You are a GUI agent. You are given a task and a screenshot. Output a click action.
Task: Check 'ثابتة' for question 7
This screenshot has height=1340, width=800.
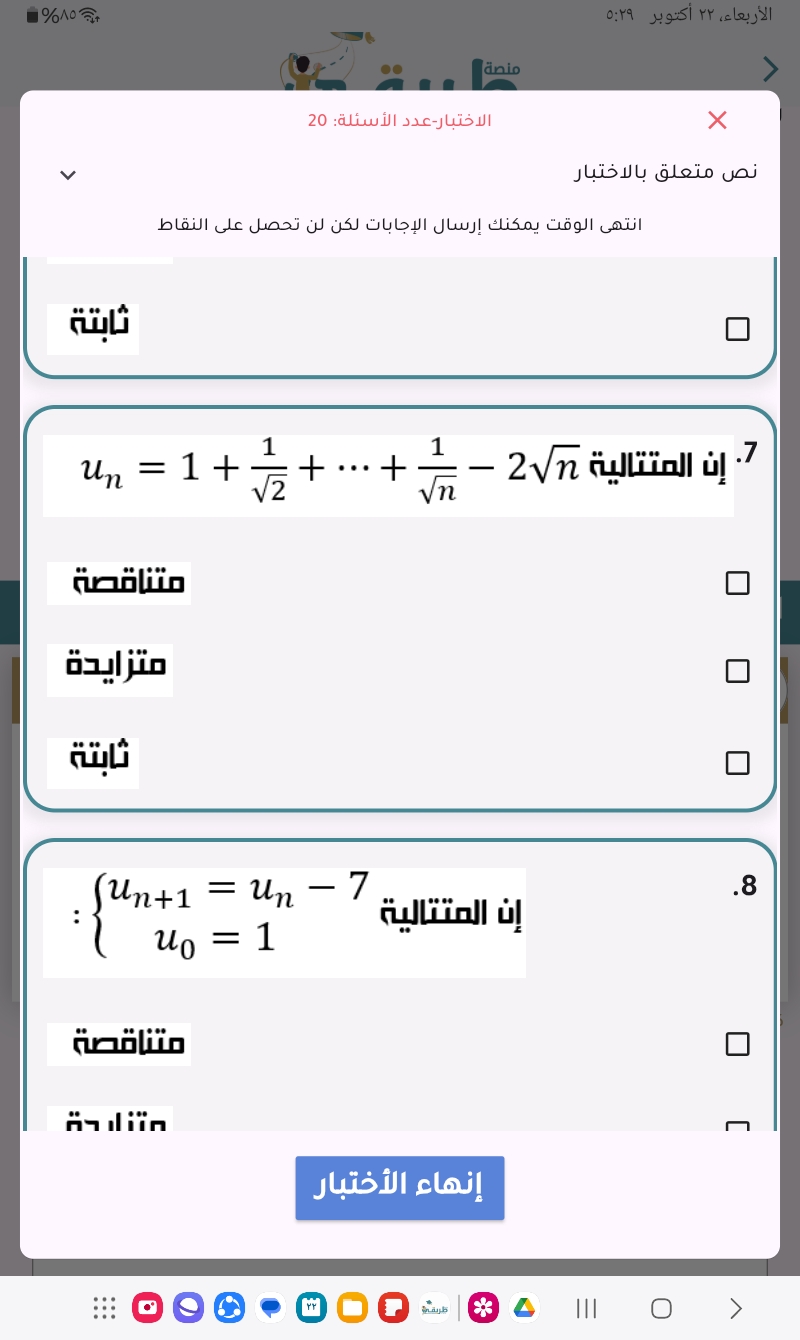click(x=737, y=763)
